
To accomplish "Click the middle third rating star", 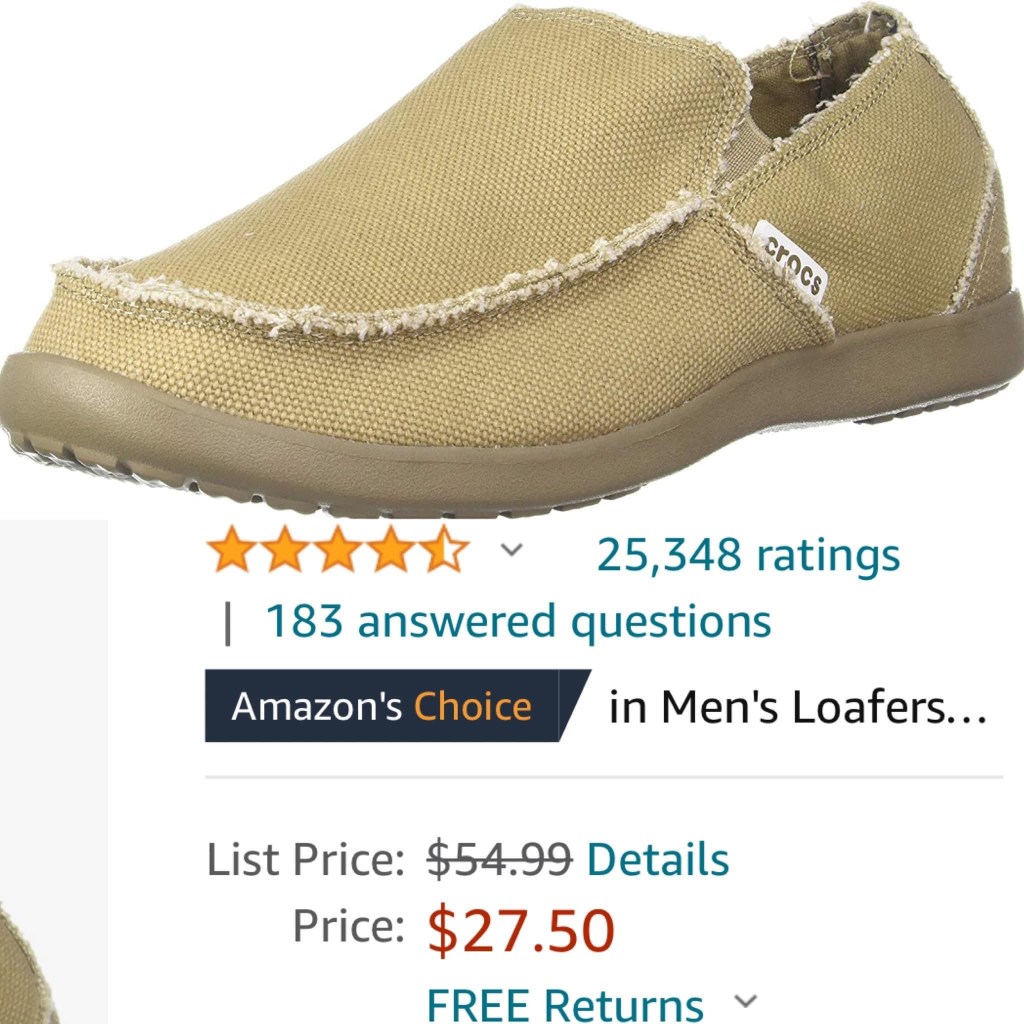I will point(338,550).
